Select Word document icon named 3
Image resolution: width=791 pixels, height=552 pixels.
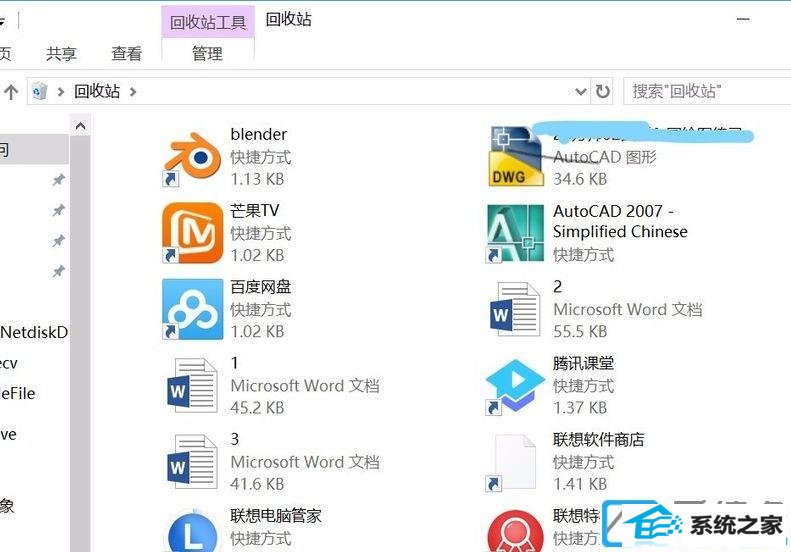pyautogui.click(x=192, y=462)
